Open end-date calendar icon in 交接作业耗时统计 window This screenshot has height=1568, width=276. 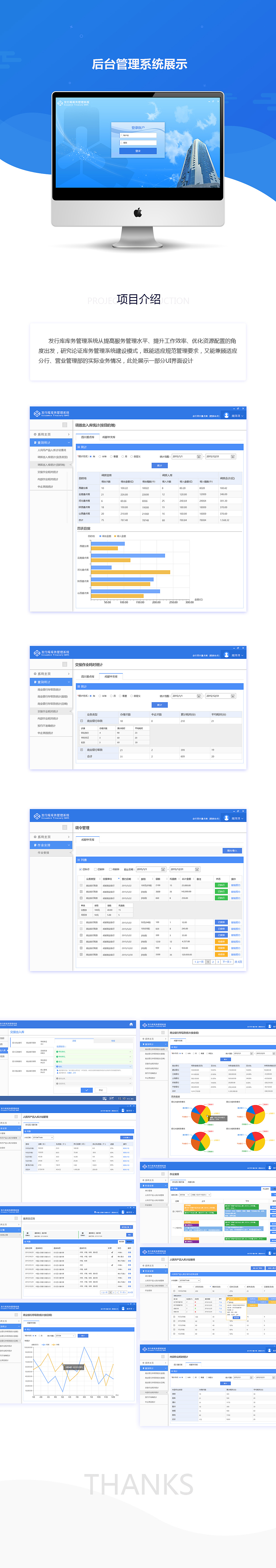232,696
